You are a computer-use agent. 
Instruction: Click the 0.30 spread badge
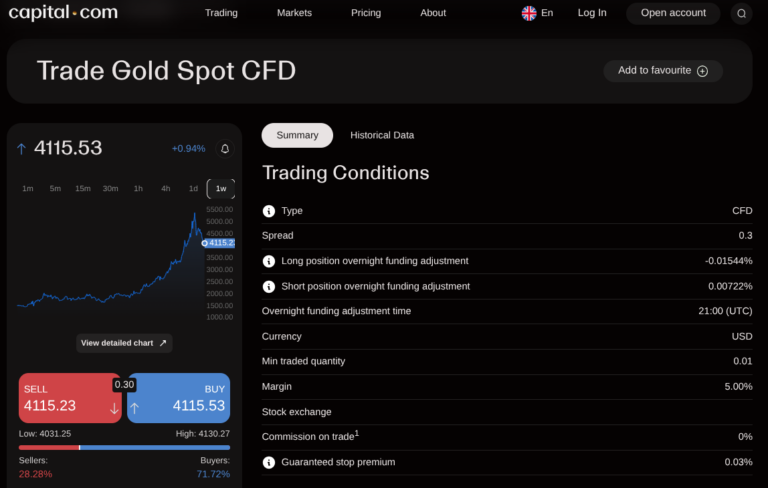coord(124,385)
